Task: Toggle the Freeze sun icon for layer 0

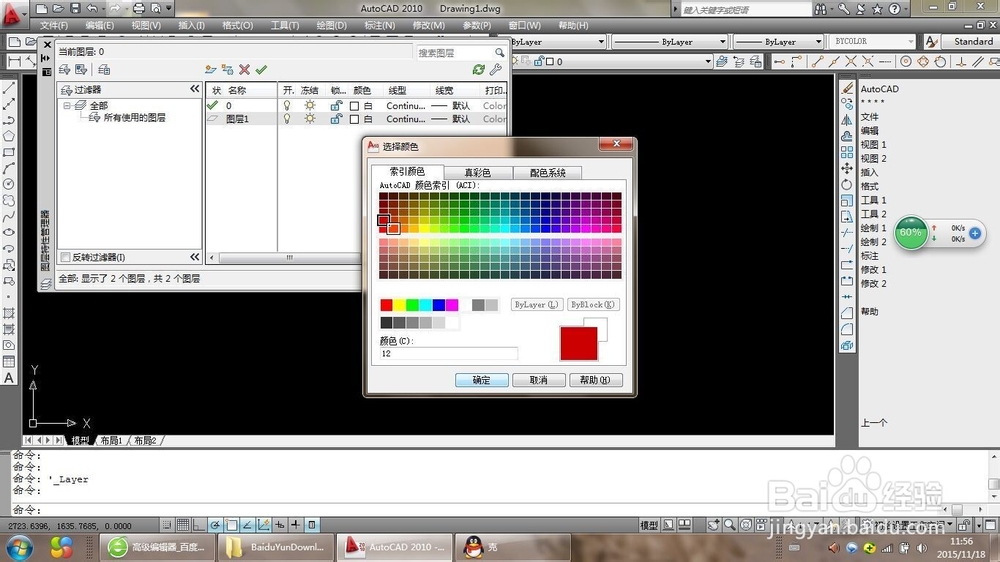Action: (x=310, y=105)
